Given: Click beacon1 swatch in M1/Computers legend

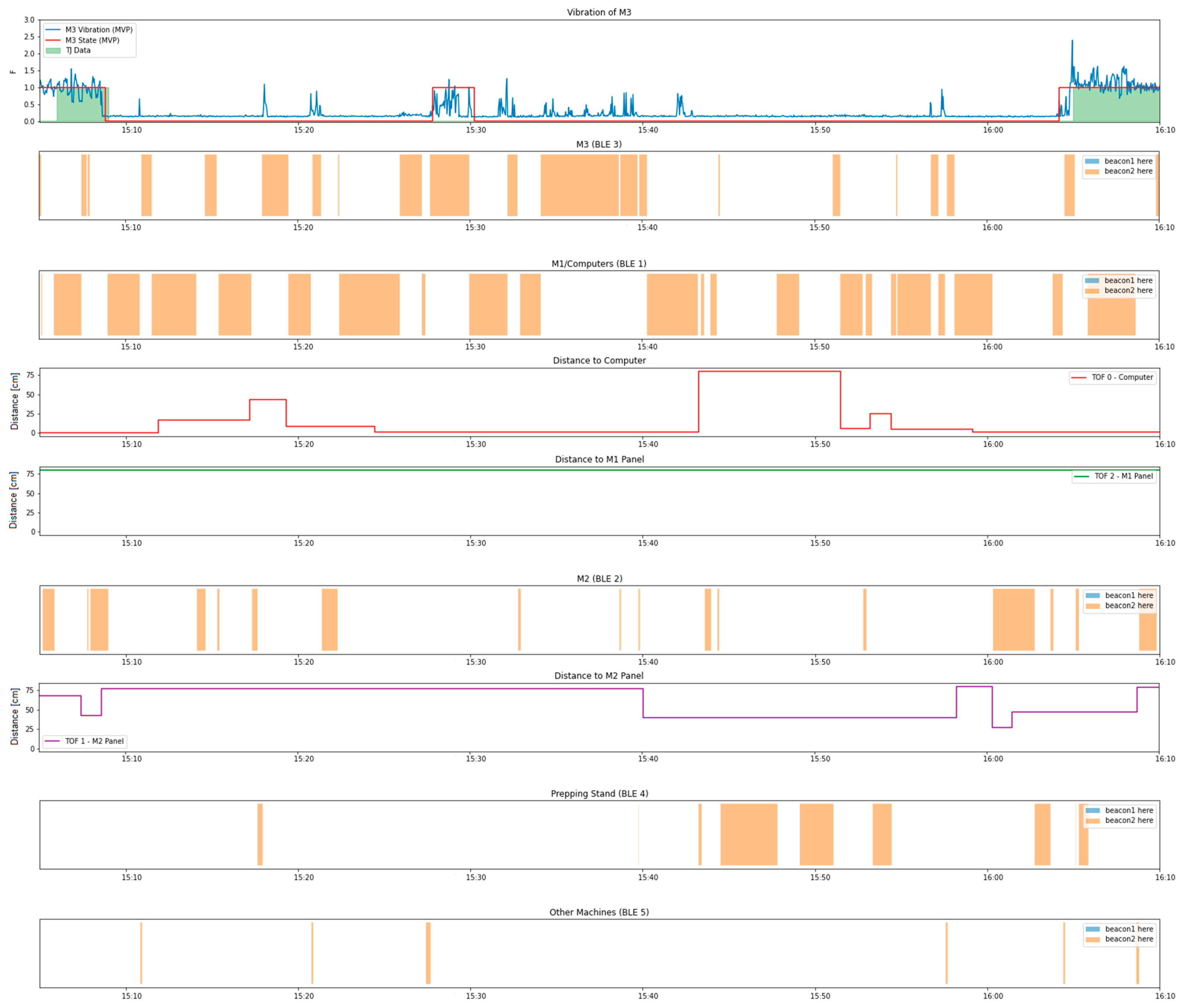Looking at the screenshot, I should click(1092, 280).
